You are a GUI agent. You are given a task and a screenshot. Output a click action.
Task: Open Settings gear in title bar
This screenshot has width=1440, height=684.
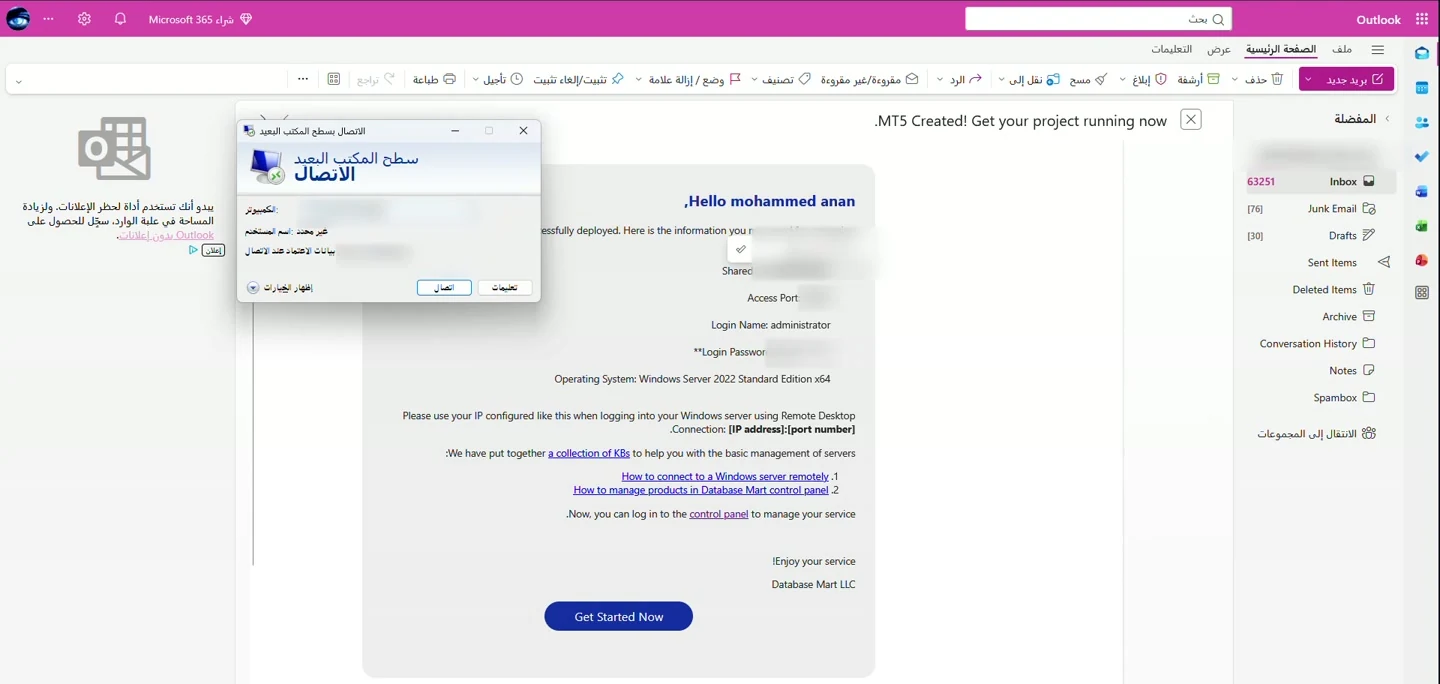84,19
